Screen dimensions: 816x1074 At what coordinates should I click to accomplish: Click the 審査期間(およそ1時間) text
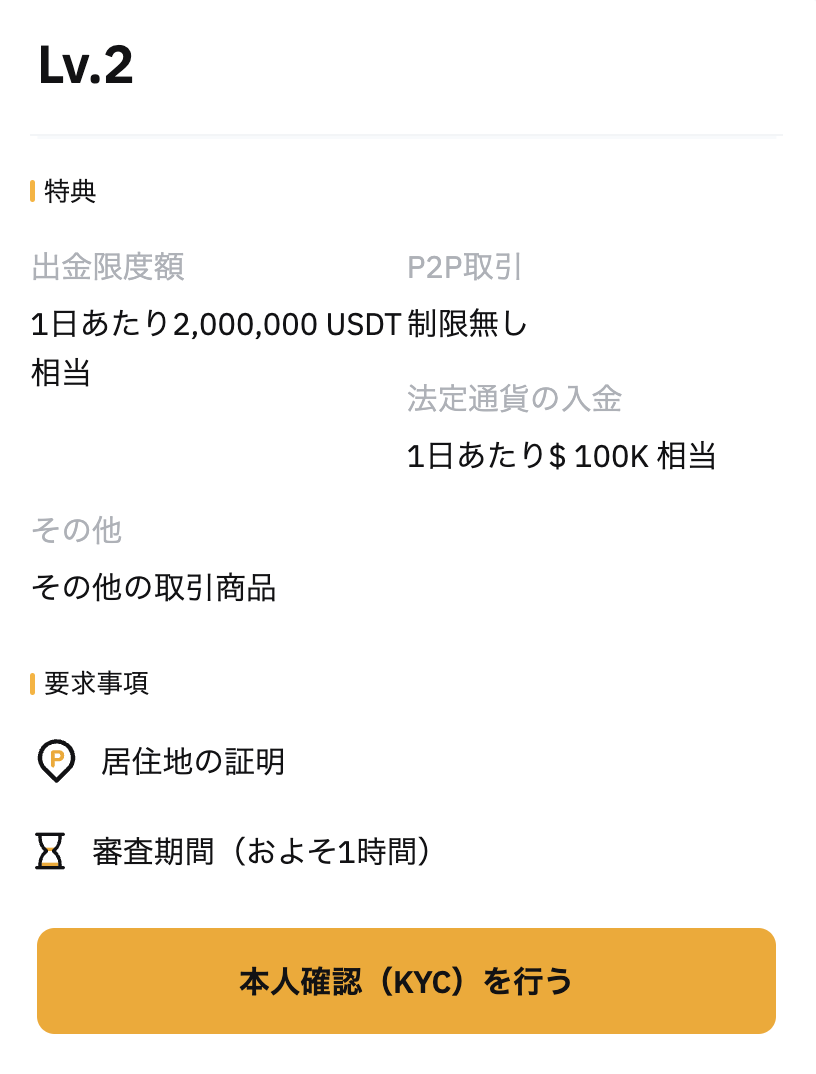point(262,851)
